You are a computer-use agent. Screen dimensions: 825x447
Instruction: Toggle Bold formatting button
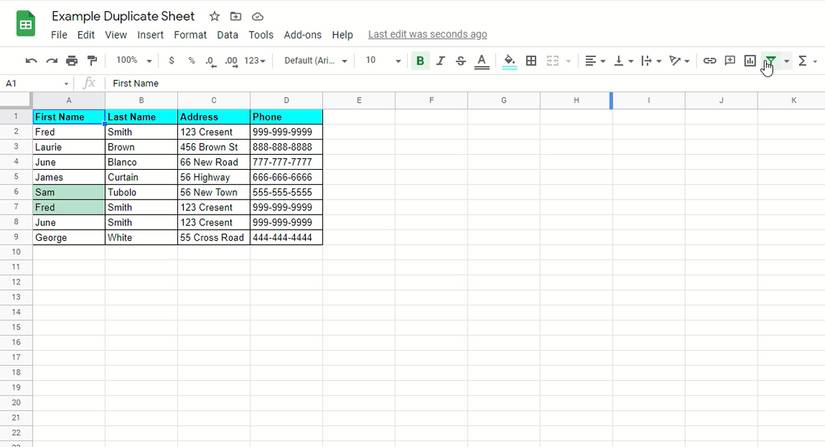click(420, 61)
